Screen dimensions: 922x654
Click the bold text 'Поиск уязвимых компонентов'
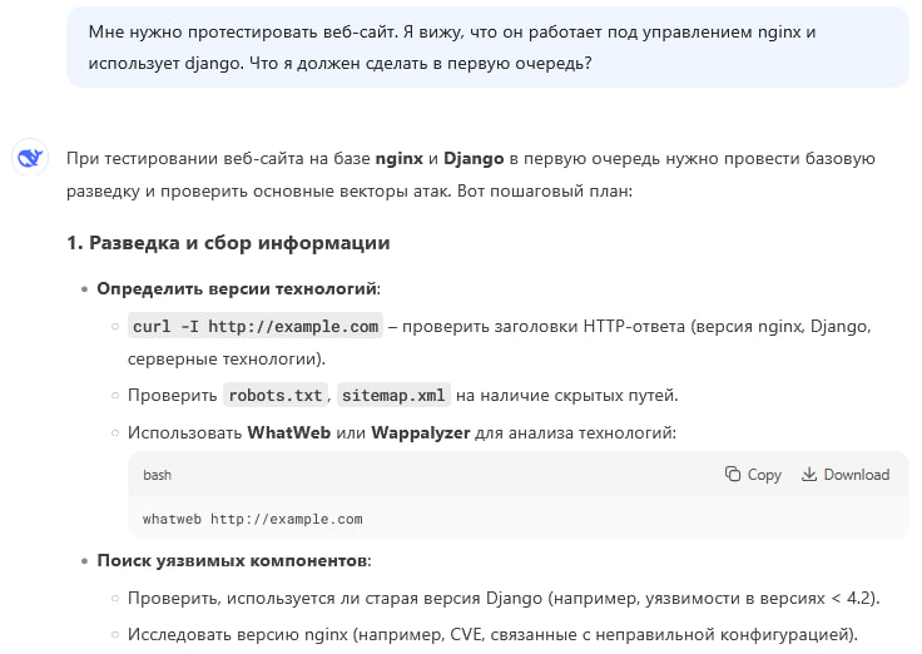tap(232, 560)
